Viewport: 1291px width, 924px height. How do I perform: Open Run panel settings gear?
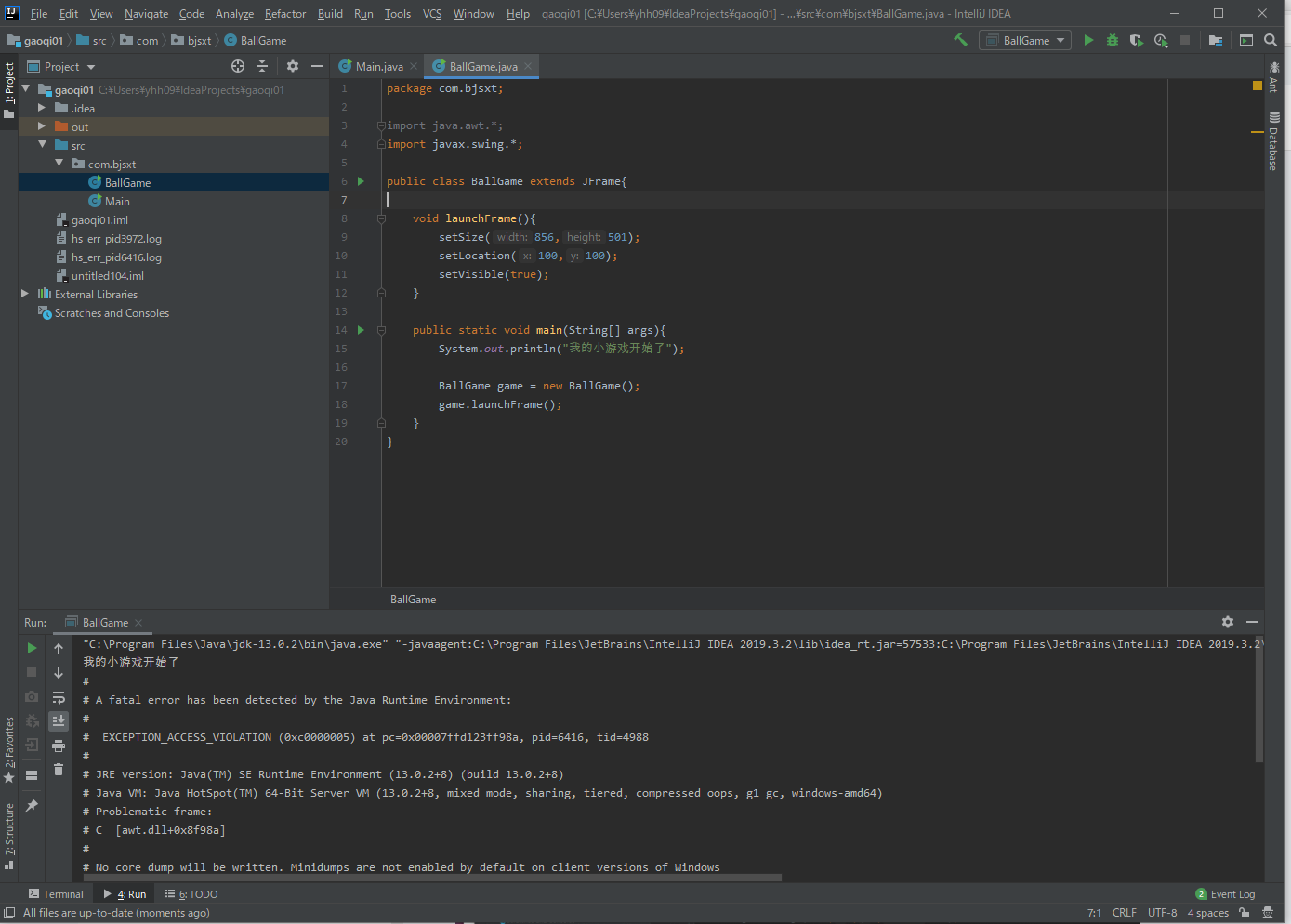coord(1228,622)
